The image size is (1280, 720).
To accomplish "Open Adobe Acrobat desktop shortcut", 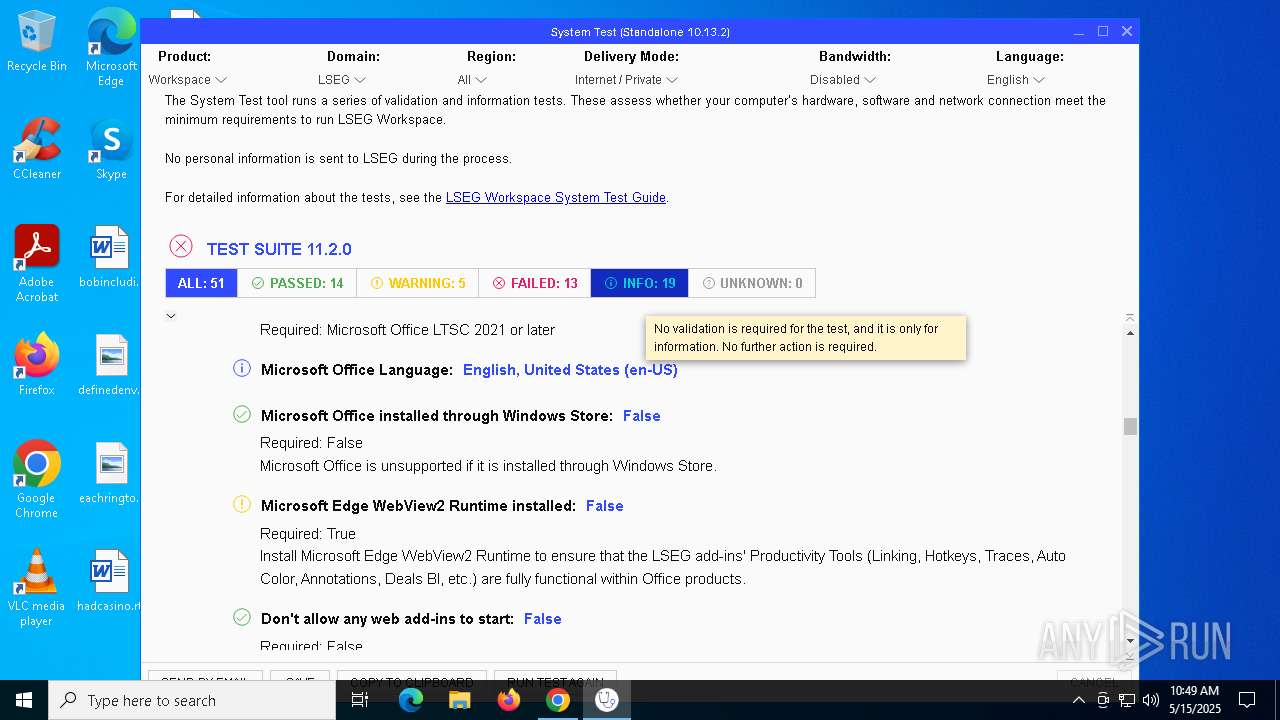I will click(37, 263).
